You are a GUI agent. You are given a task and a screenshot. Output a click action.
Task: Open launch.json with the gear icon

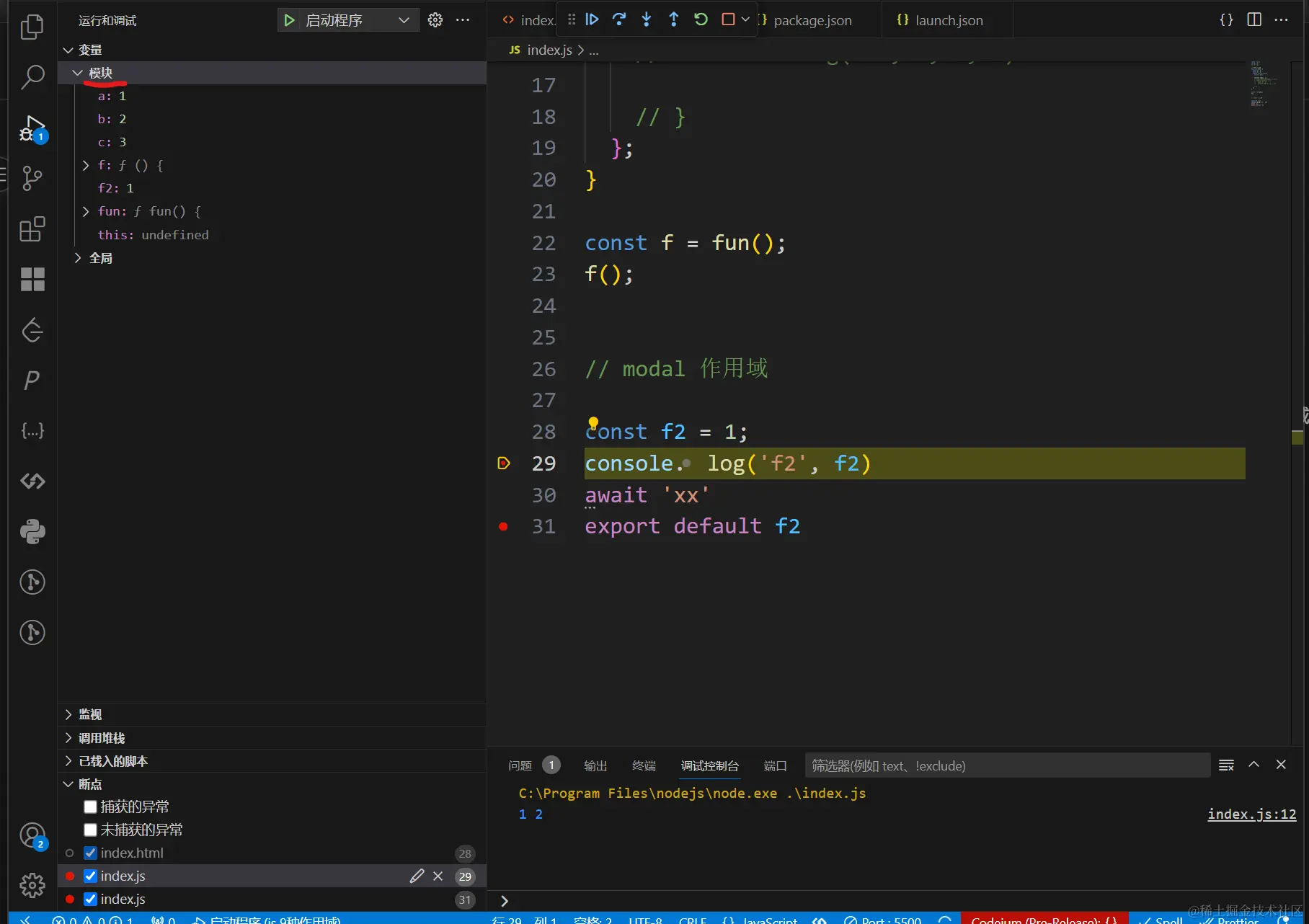coord(435,20)
